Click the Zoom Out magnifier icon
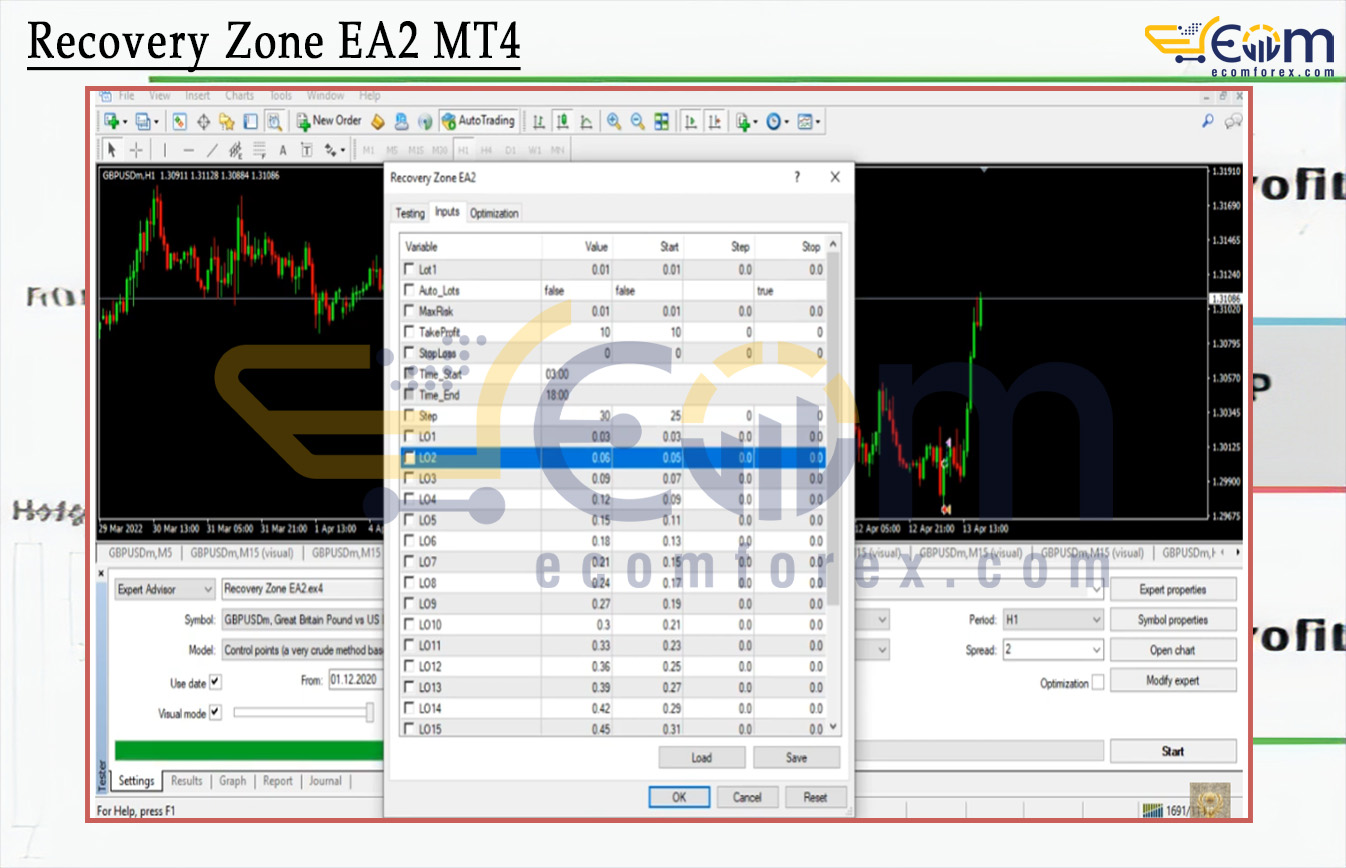 [x=637, y=121]
